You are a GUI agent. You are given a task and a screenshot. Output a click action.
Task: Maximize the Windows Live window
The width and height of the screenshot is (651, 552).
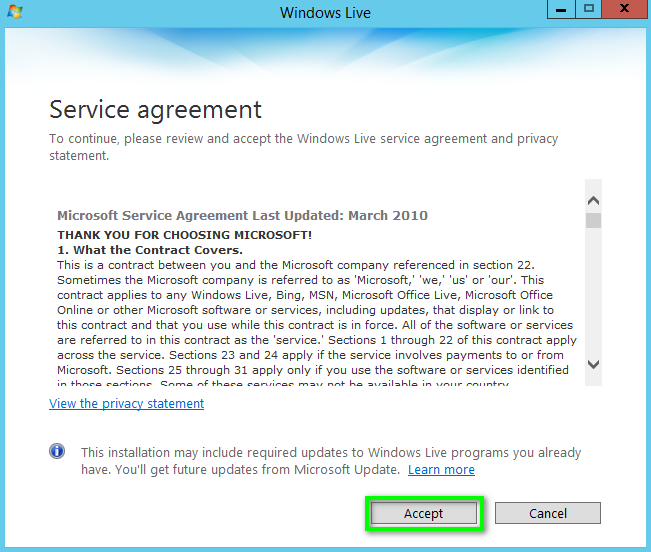(x=588, y=9)
